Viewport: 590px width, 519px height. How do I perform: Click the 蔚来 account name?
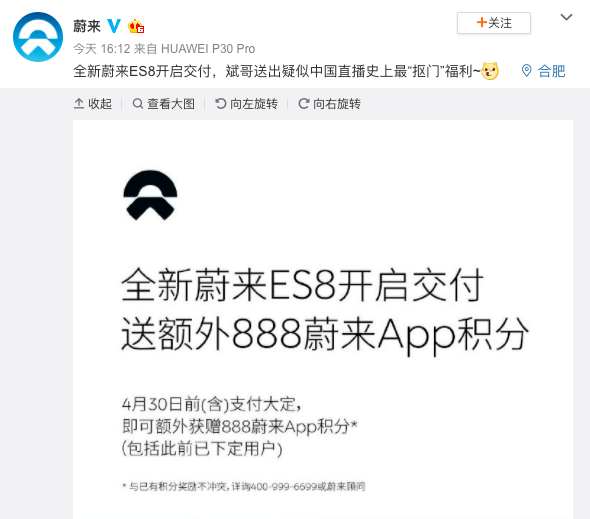tap(87, 26)
